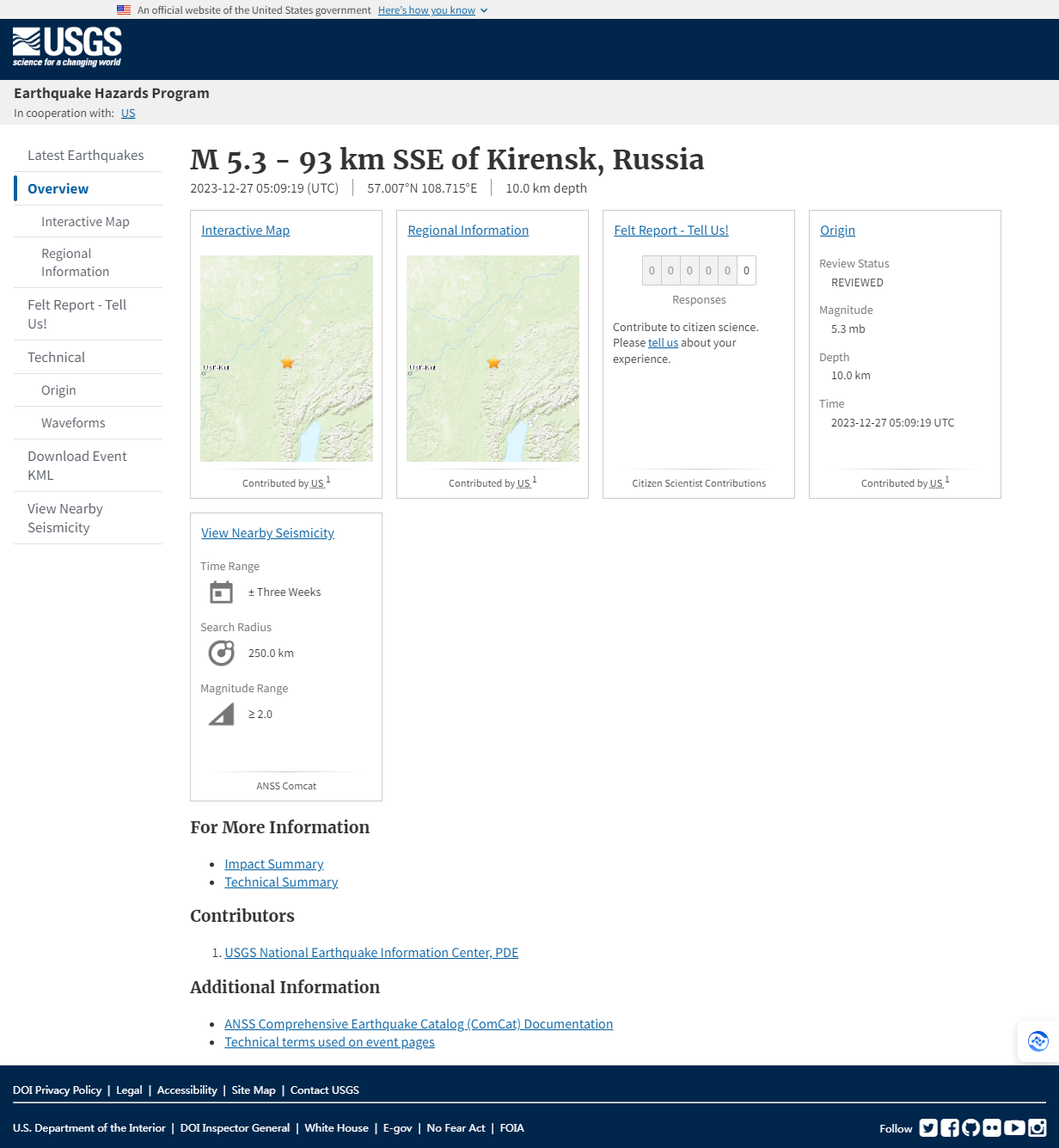Viewport: 1059px width, 1148px height.
Task: Click U.S. Department of the Interior link
Action: click(89, 1128)
